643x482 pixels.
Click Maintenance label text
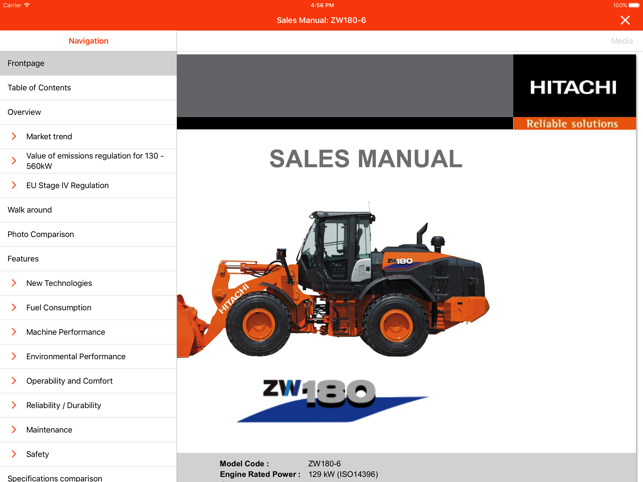[49, 430]
